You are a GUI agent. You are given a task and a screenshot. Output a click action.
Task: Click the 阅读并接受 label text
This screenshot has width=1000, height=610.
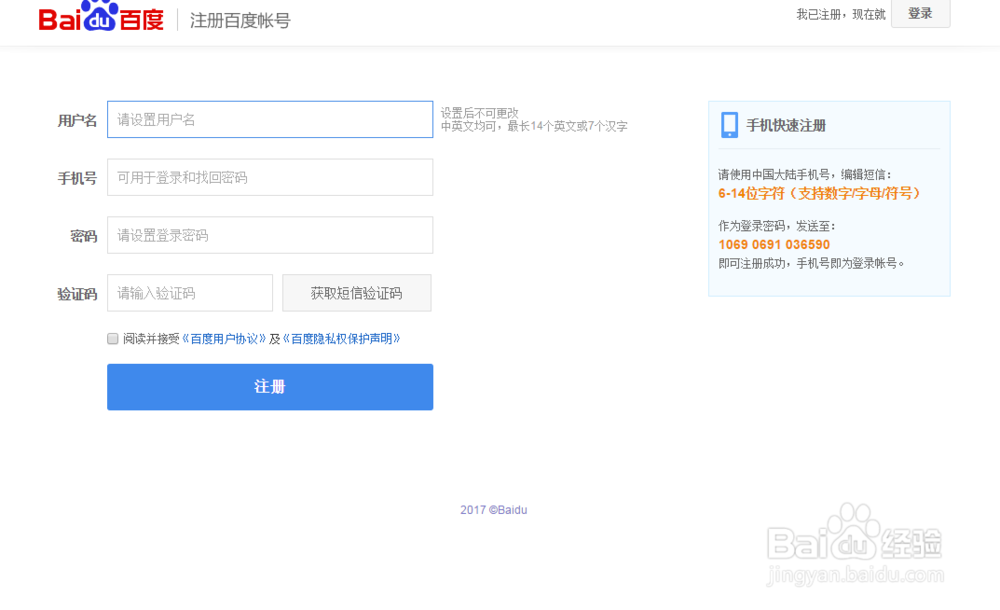click(151, 339)
